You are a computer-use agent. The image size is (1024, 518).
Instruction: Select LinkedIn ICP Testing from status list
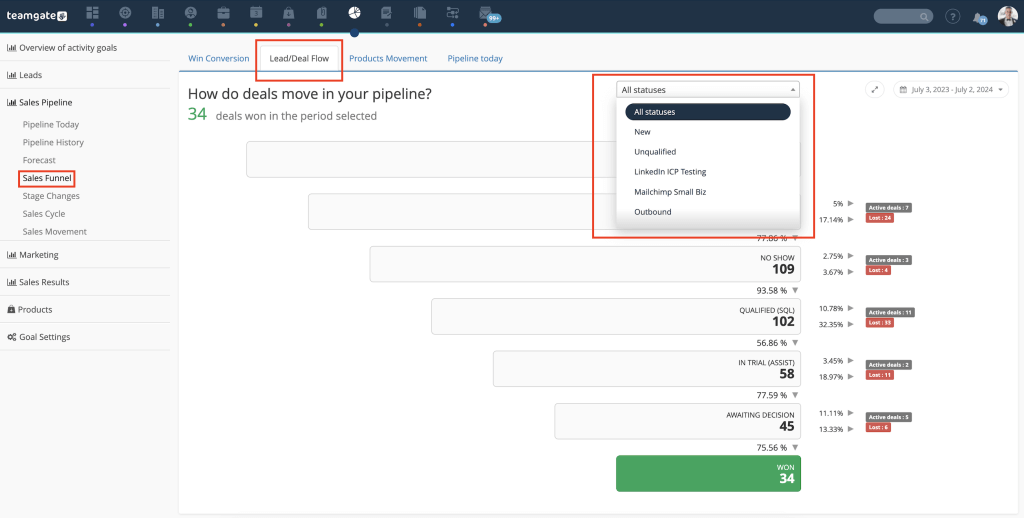[670, 172]
